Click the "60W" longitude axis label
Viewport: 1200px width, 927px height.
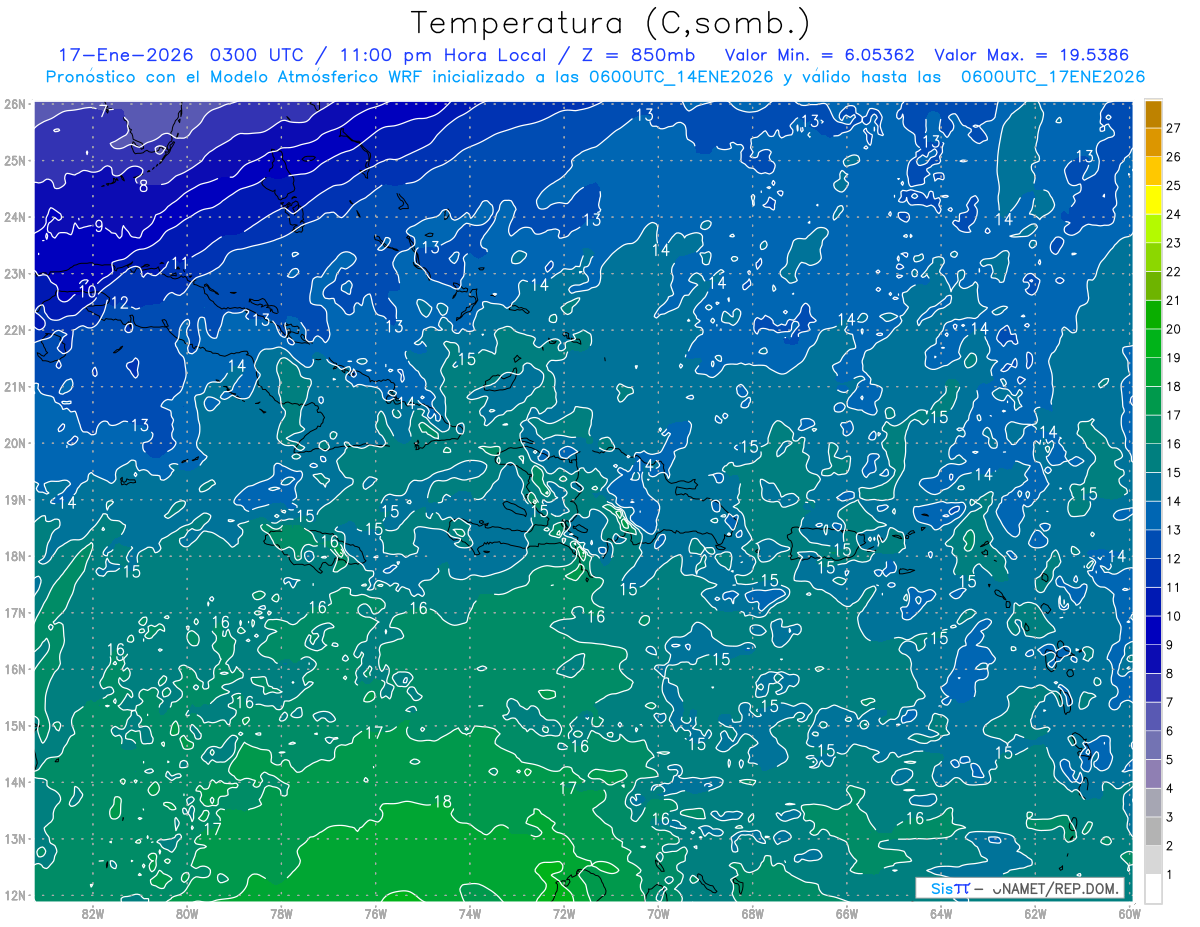(1130, 913)
